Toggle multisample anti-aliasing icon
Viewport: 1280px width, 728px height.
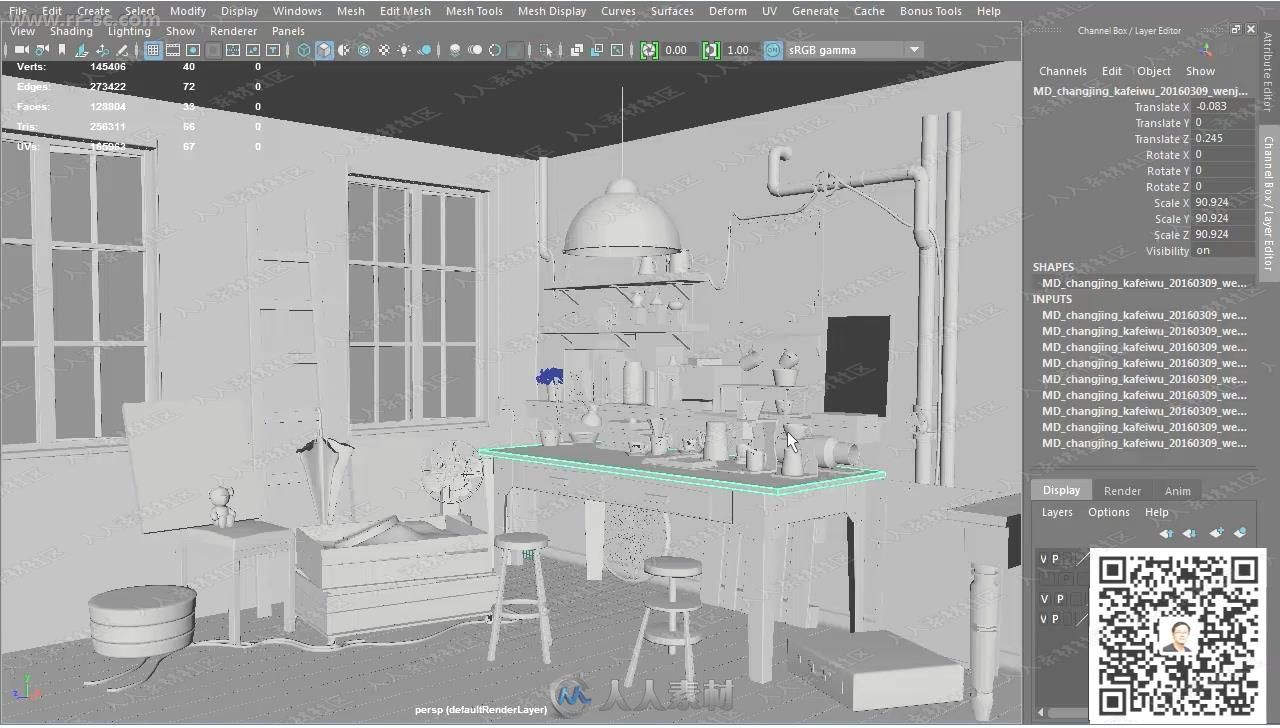pyautogui.click(x=495, y=49)
